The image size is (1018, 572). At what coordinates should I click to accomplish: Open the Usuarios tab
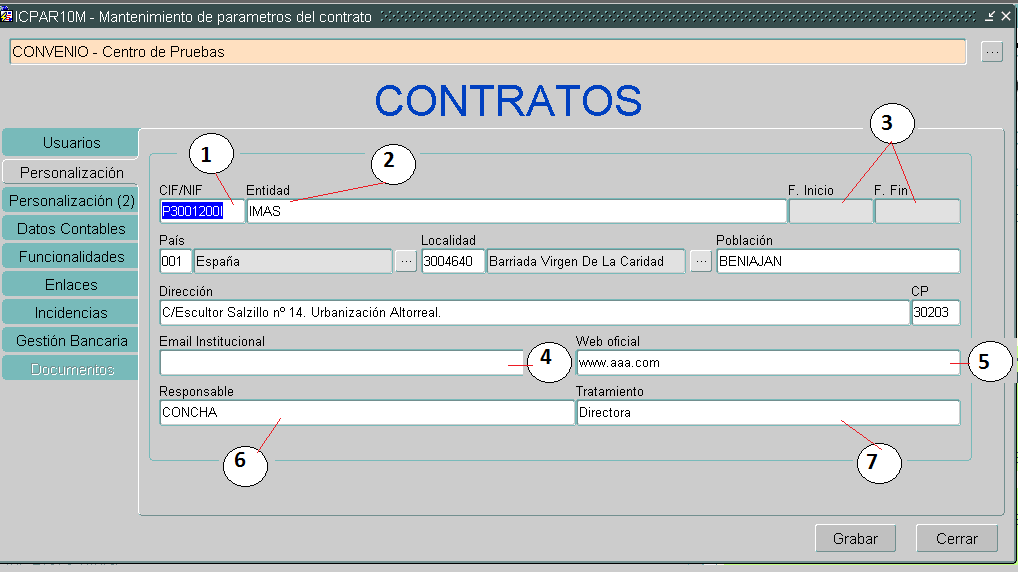(71, 143)
